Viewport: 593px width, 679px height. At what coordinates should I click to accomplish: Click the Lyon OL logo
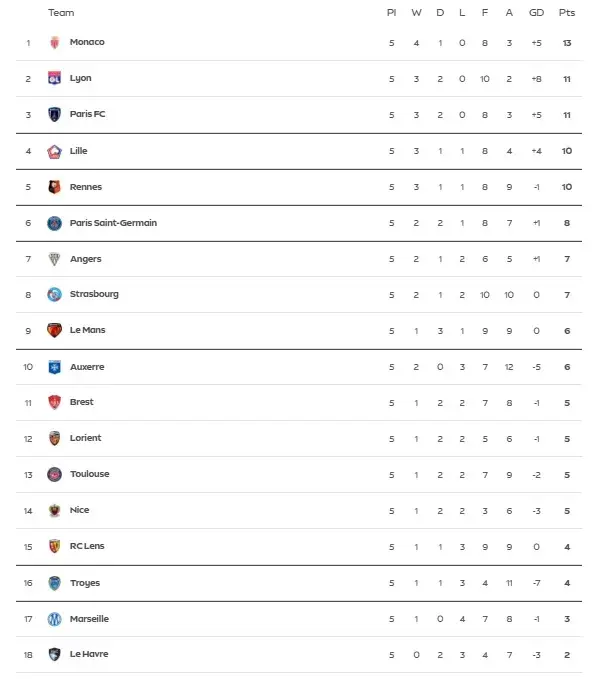[x=54, y=78]
